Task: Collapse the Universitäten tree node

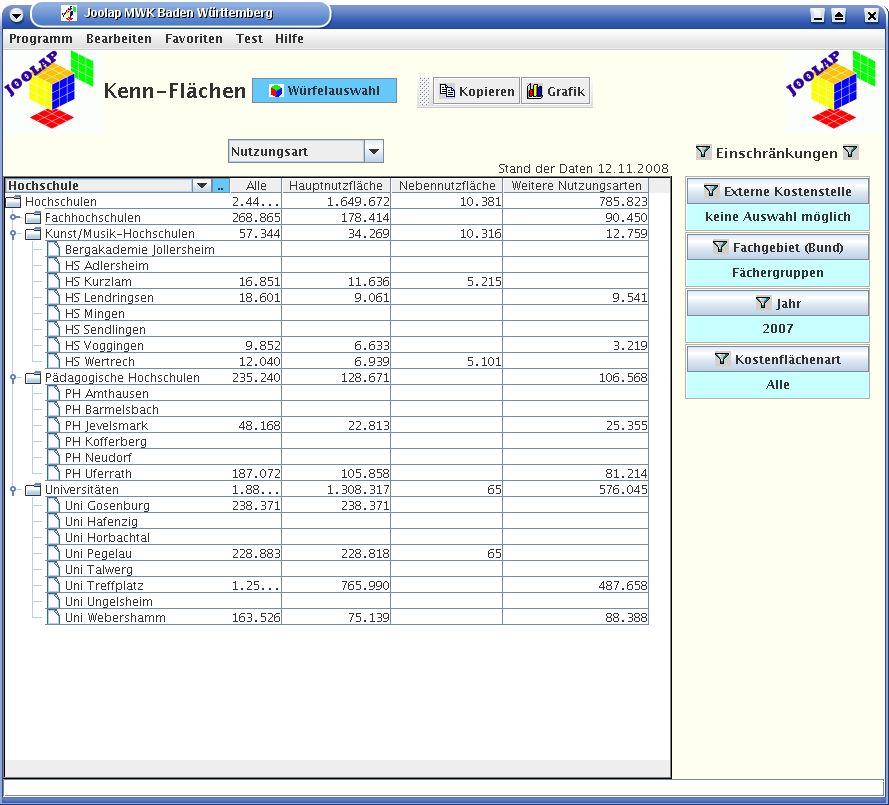Action: click(14, 489)
